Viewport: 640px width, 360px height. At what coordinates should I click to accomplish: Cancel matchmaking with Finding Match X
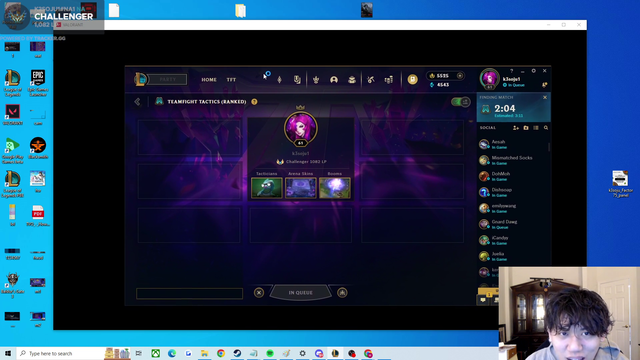(x=545, y=97)
